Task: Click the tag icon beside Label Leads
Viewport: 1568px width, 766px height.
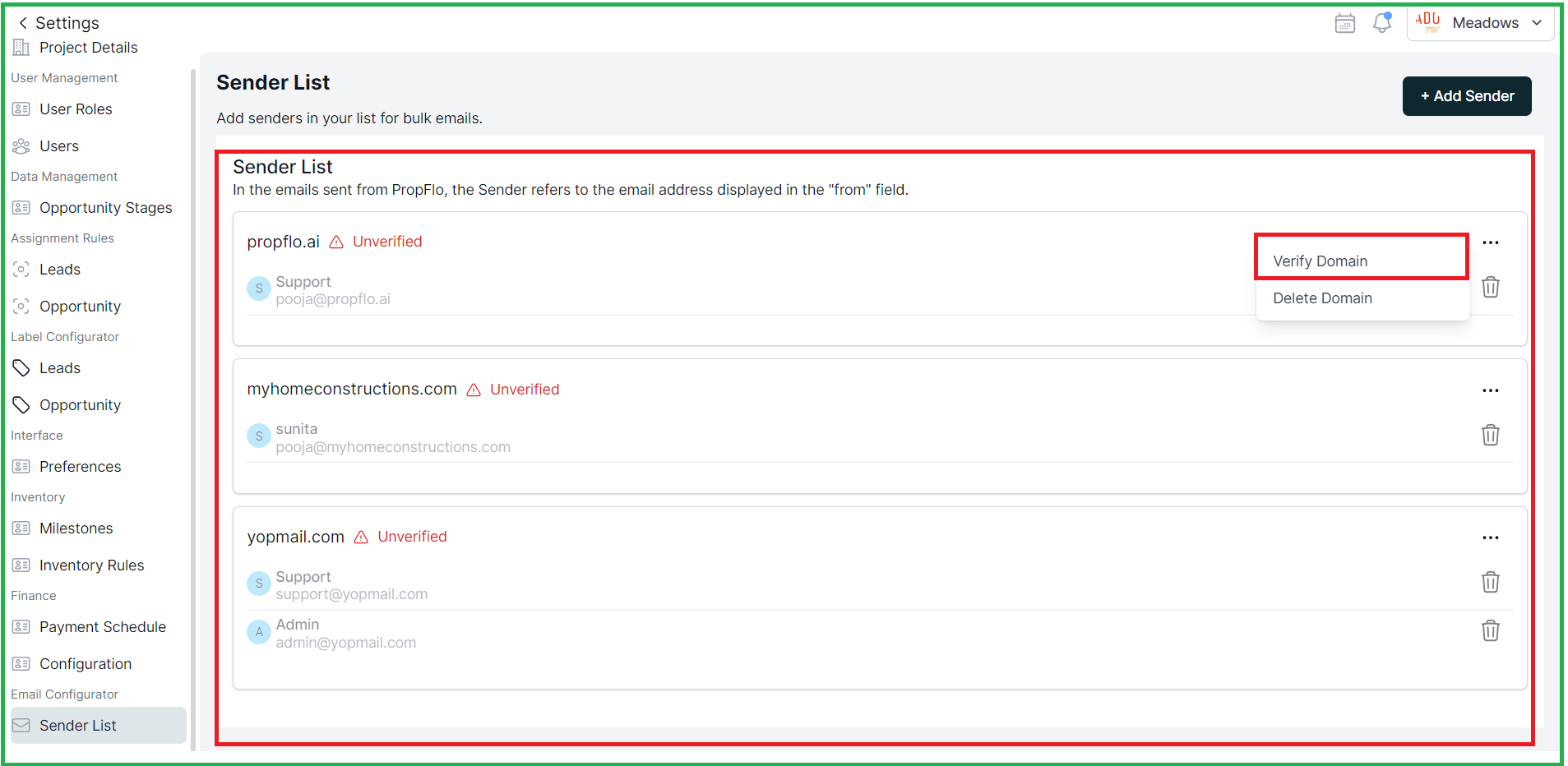Action: (21, 368)
